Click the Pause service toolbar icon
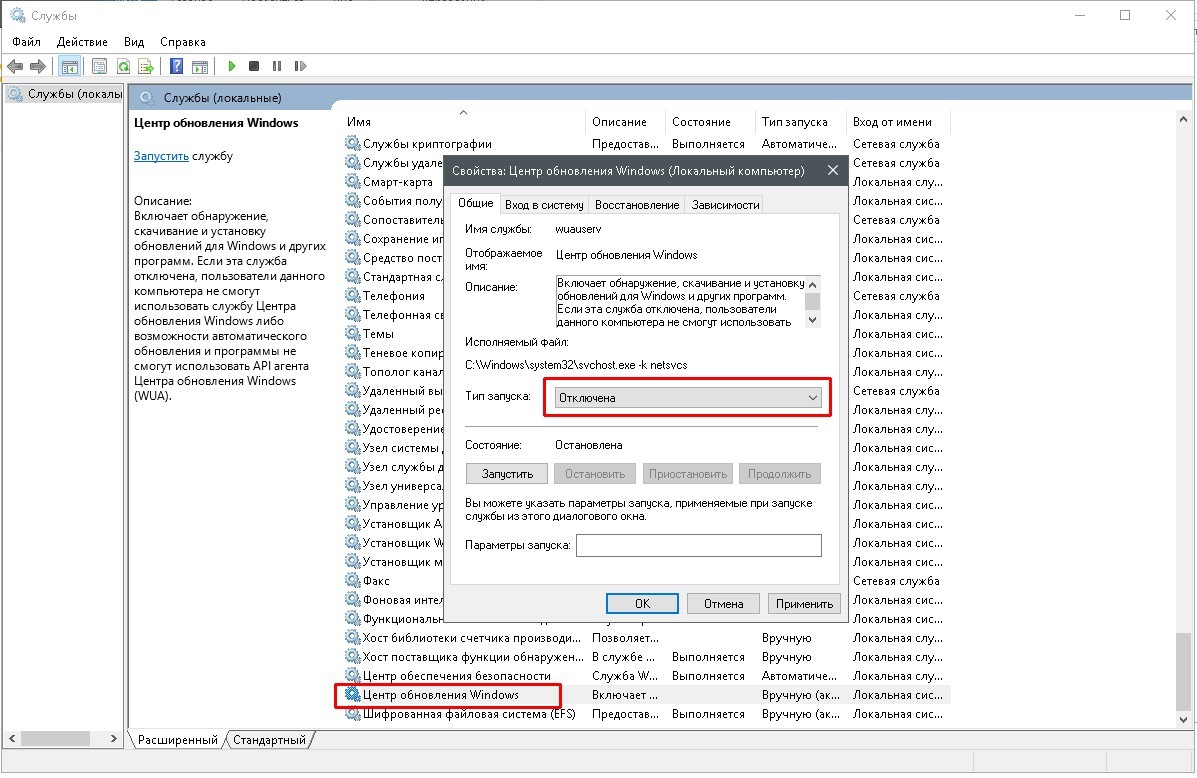Image resolution: width=1197 pixels, height=778 pixels. click(277, 66)
